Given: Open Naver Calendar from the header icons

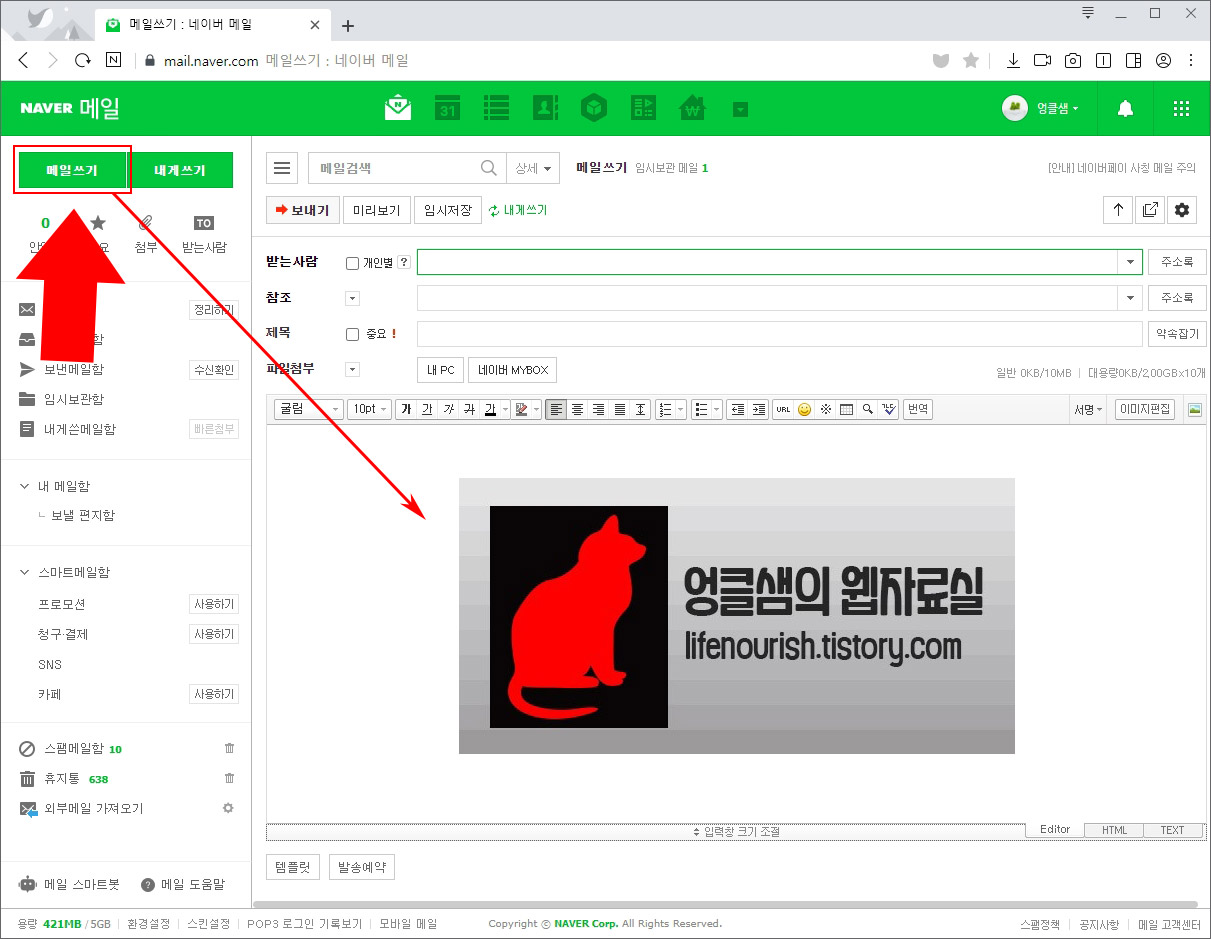Looking at the screenshot, I should (447, 107).
